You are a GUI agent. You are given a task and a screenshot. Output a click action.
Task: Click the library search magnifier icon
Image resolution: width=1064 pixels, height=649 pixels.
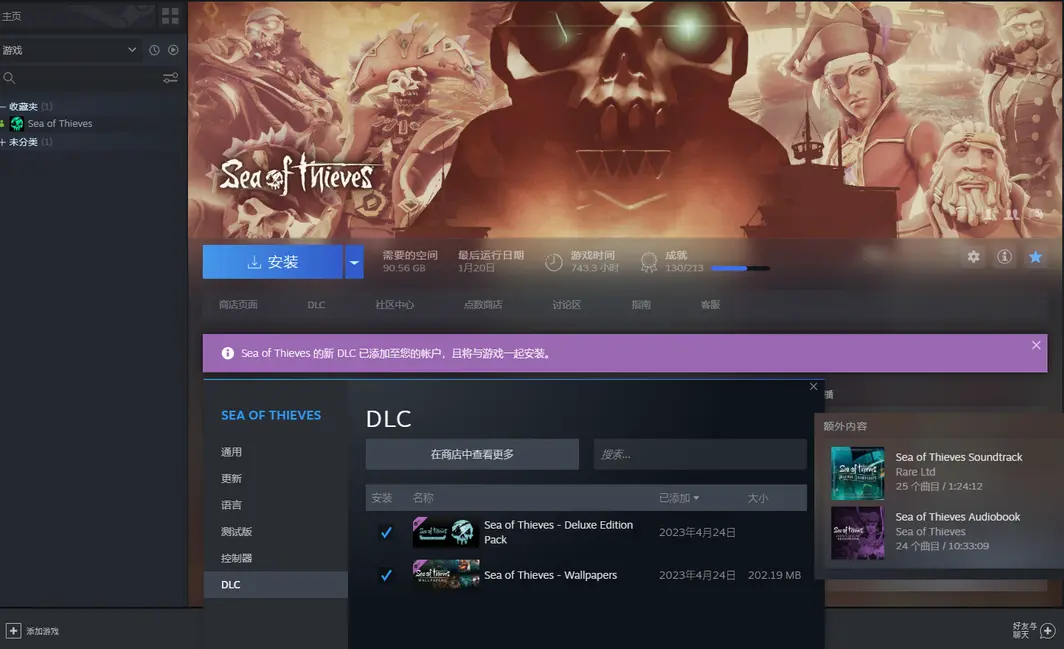pyautogui.click(x=9, y=78)
